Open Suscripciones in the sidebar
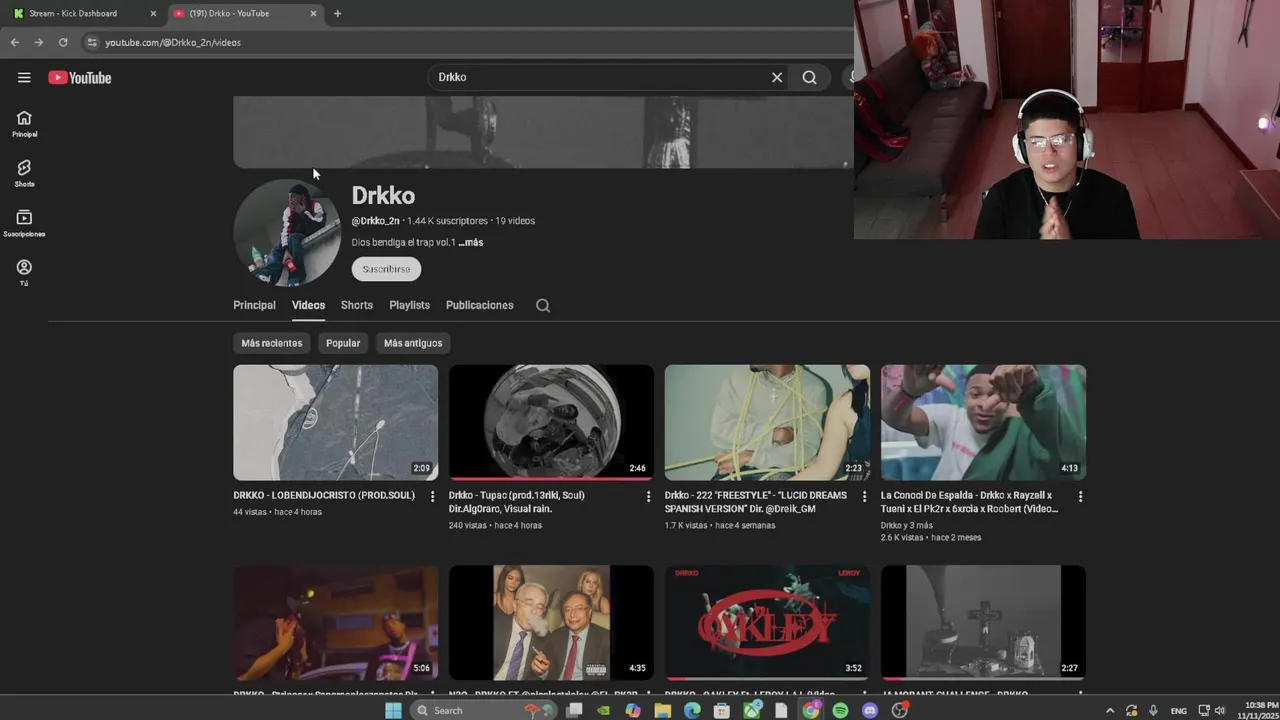The height and width of the screenshot is (720, 1280). [x=24, y=224]
